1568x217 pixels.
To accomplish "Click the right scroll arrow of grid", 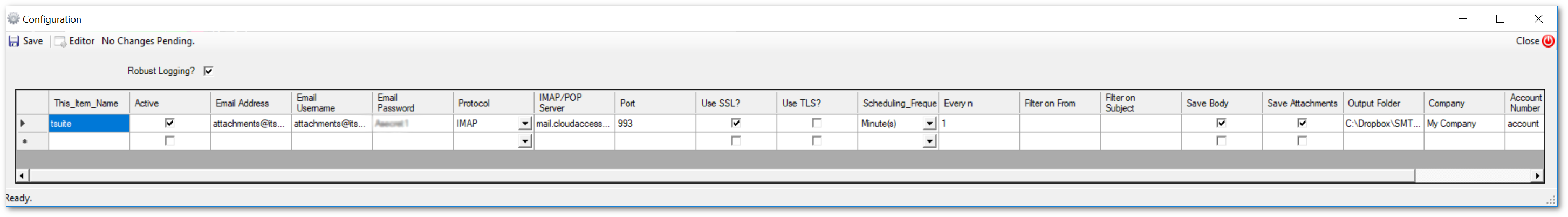I will click(x=1538, y=175).
